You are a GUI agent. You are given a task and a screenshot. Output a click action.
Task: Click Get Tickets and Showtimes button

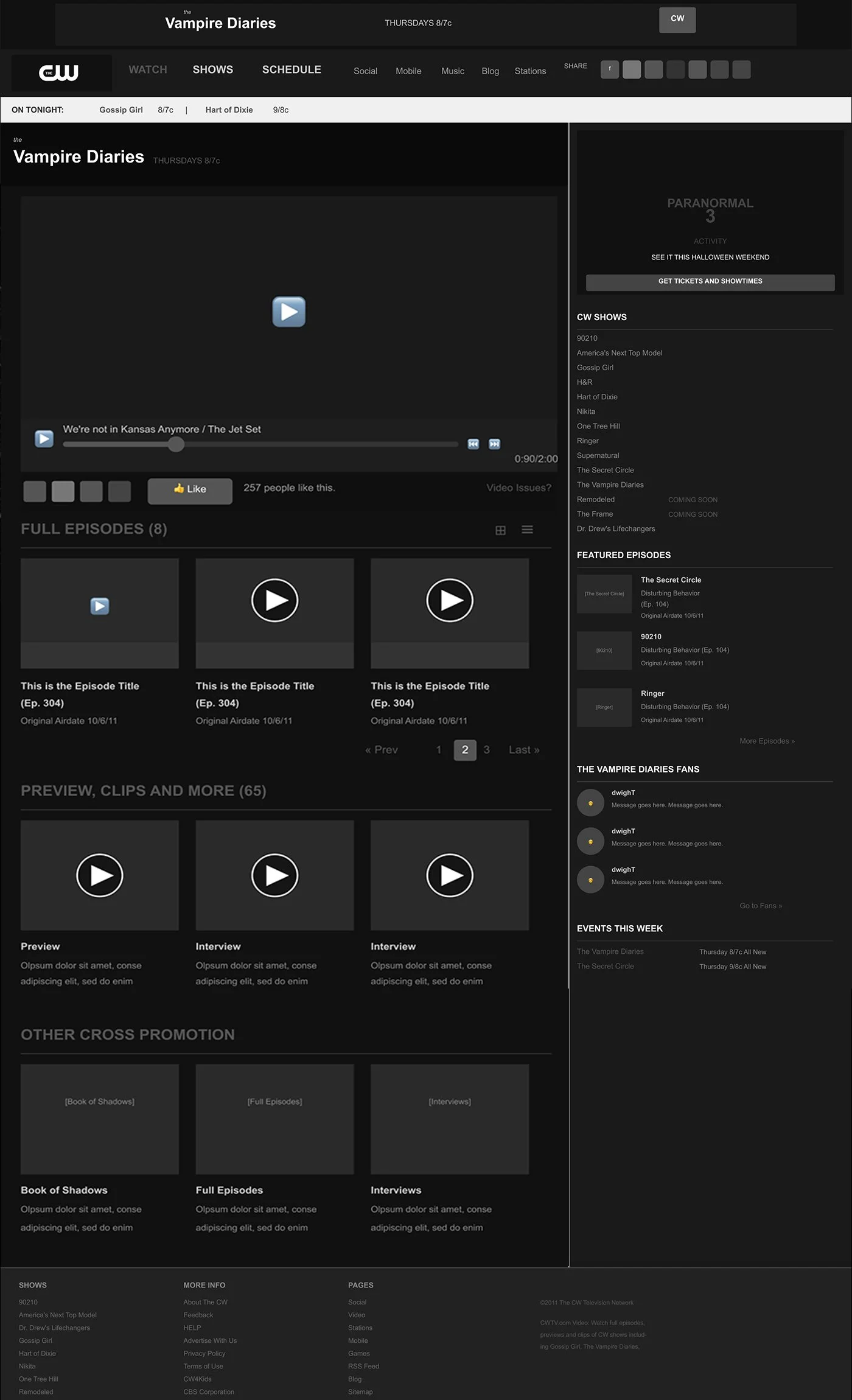pos(710,282)
